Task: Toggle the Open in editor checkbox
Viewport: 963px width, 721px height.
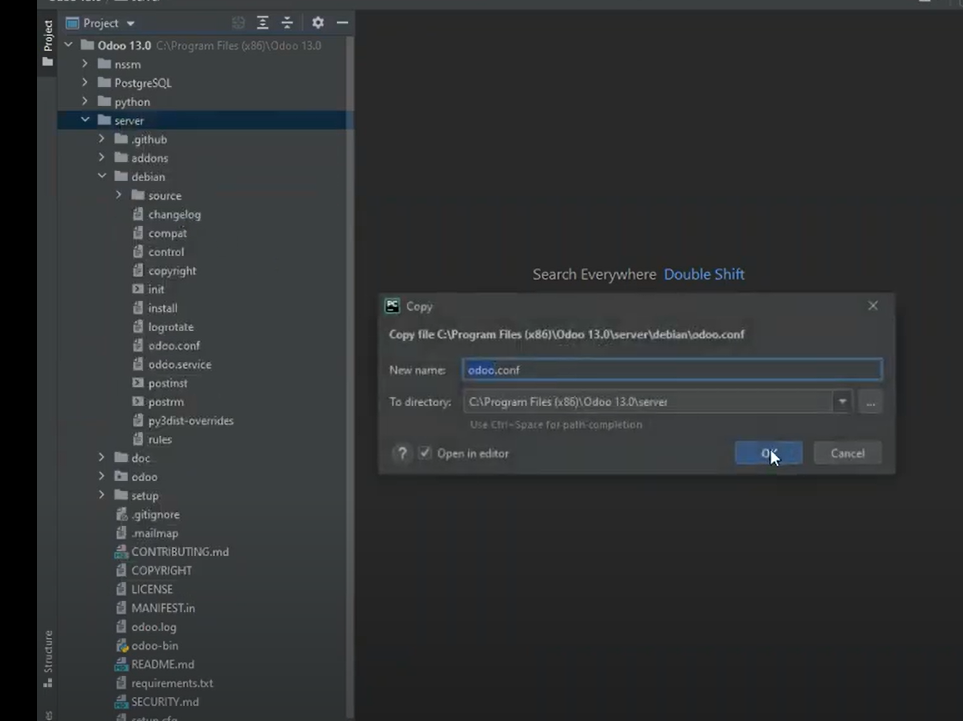Action: pos(425,453)
